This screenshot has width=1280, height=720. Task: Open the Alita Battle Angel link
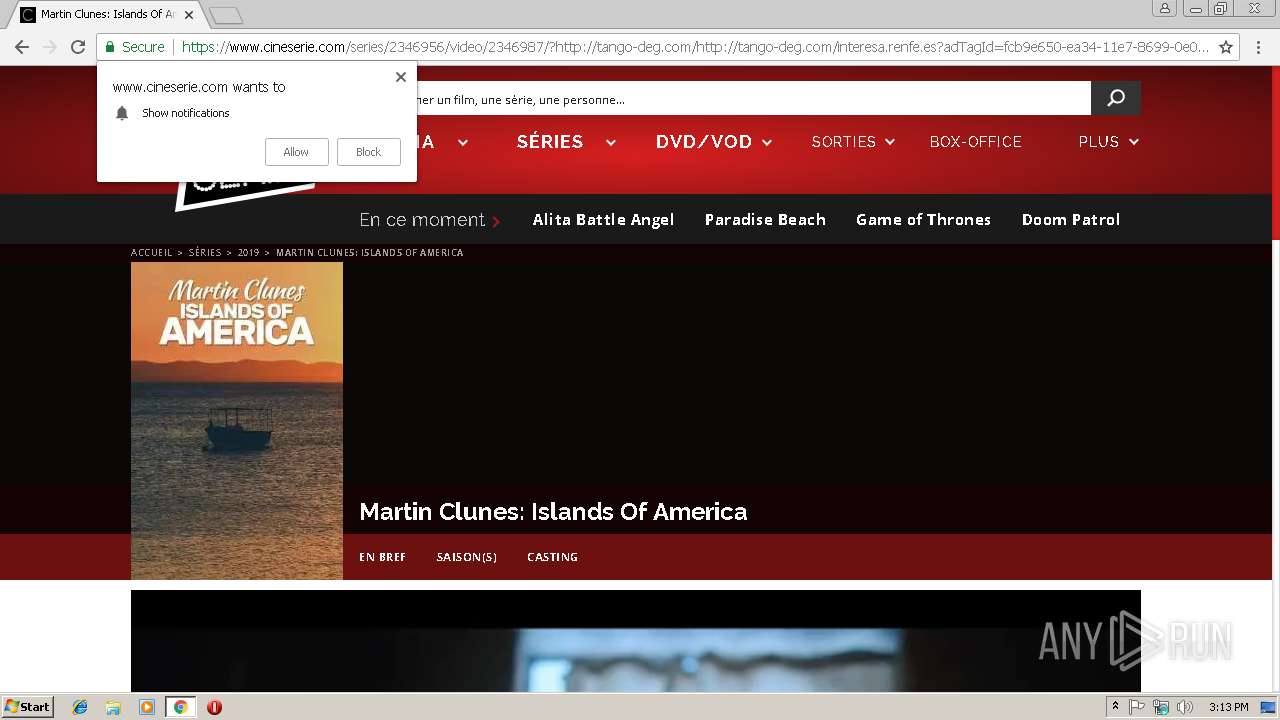tap(603, 220)
